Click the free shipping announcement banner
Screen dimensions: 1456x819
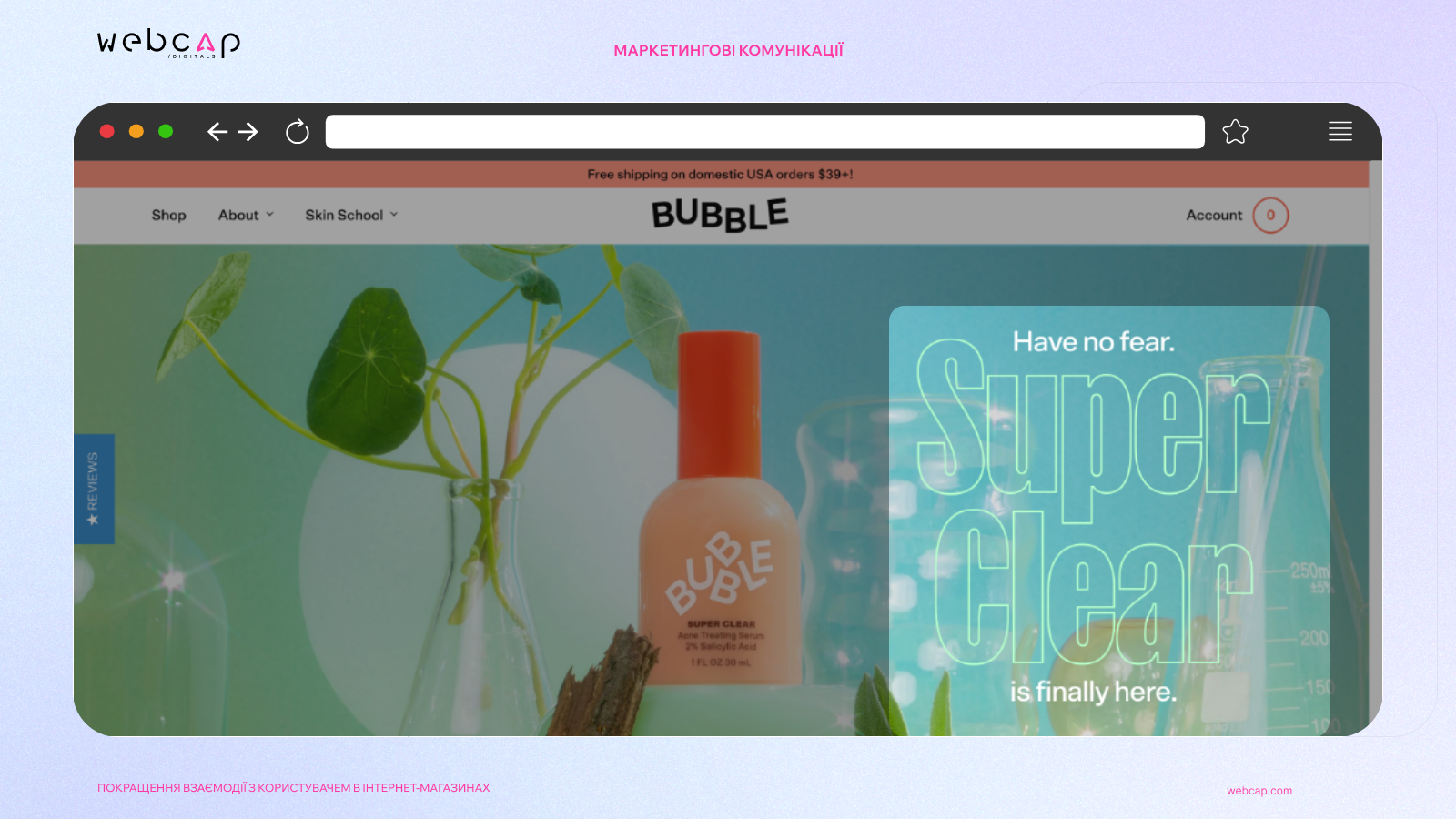point(721,175)
